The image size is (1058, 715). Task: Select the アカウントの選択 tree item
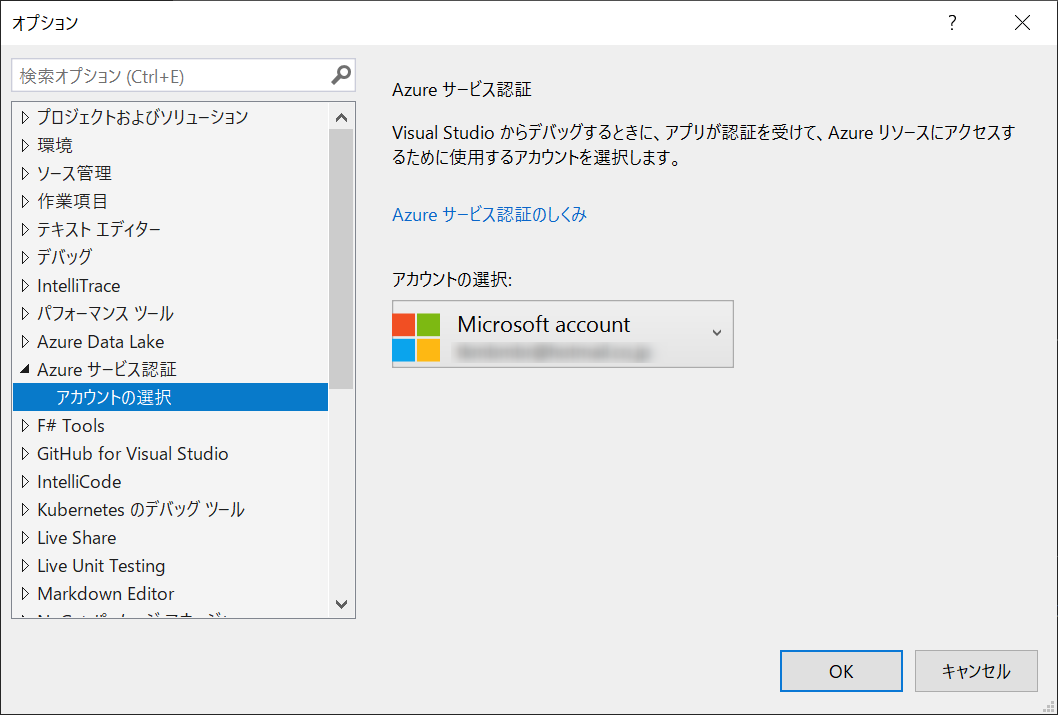[x=170, y=397]
